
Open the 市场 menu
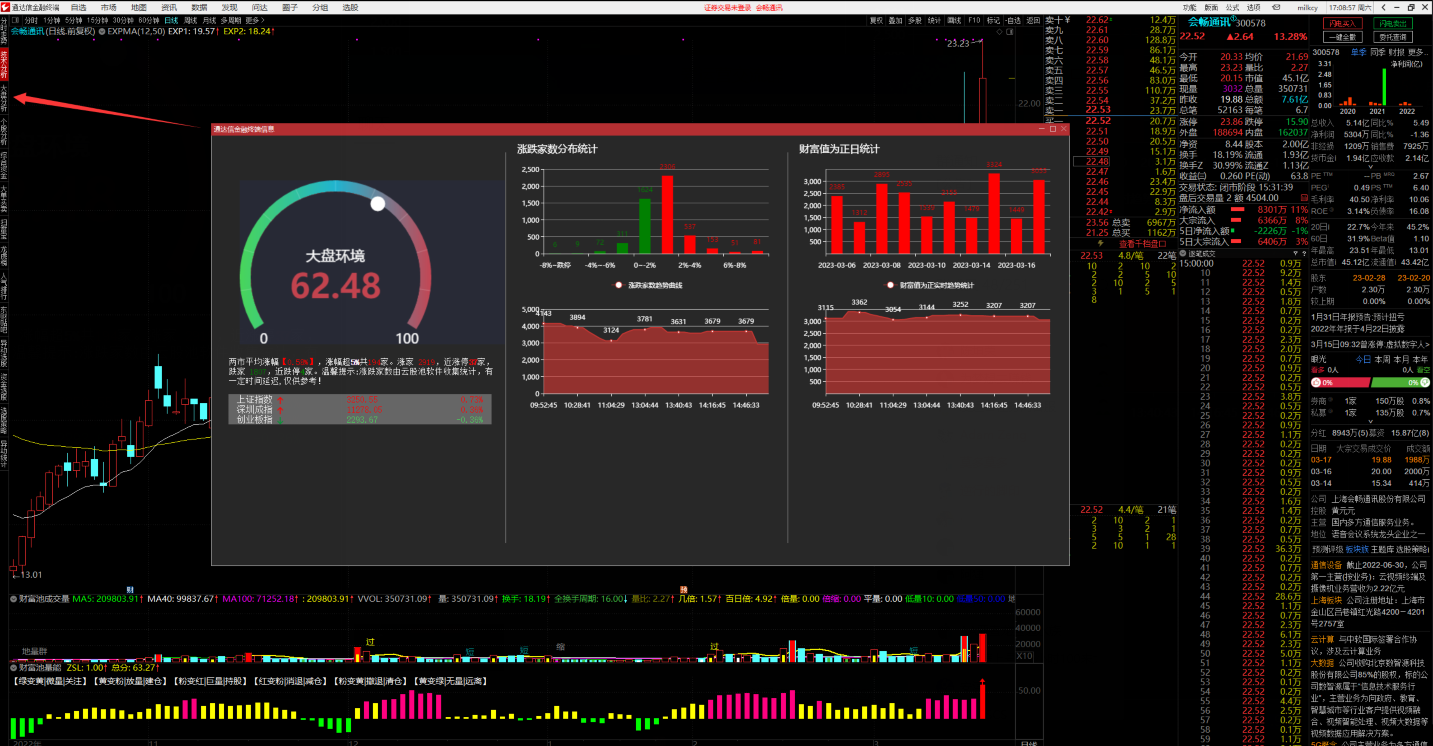(x=108, y=7)
